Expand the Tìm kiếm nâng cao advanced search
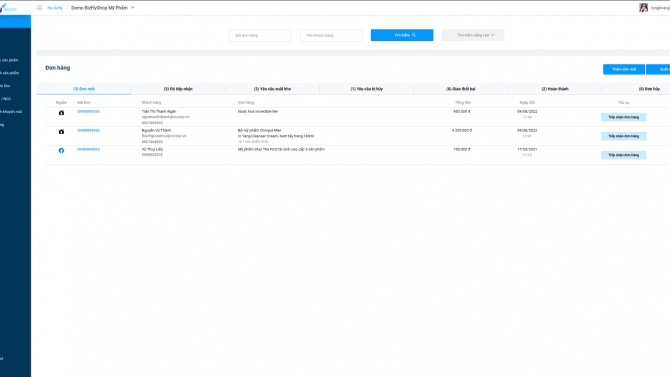Image resolution: width=670 pixels, height=377 pixels. [x=473, y=35]
